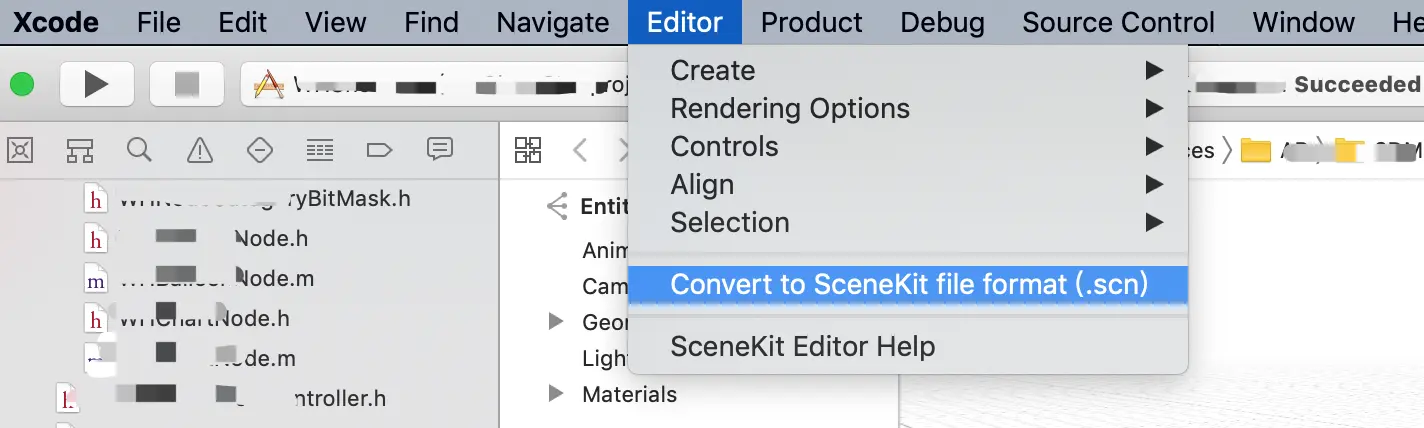The image size is (1424, 428).
Task: Open the Find navigator magnifier icon
Action: click(x=140, y=150)
